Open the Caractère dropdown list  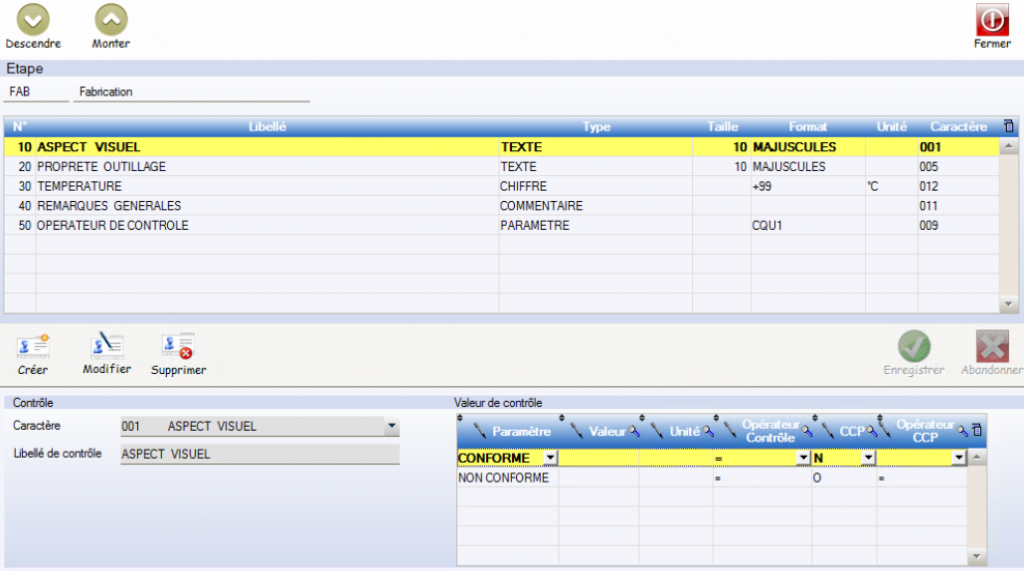tap(390, 427)
